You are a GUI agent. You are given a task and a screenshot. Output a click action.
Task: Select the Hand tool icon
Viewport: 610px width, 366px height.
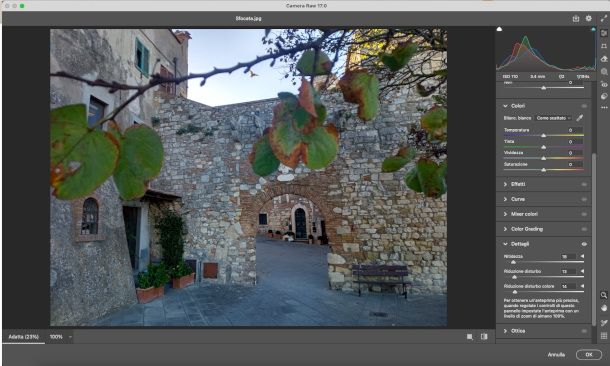point(604,308)
